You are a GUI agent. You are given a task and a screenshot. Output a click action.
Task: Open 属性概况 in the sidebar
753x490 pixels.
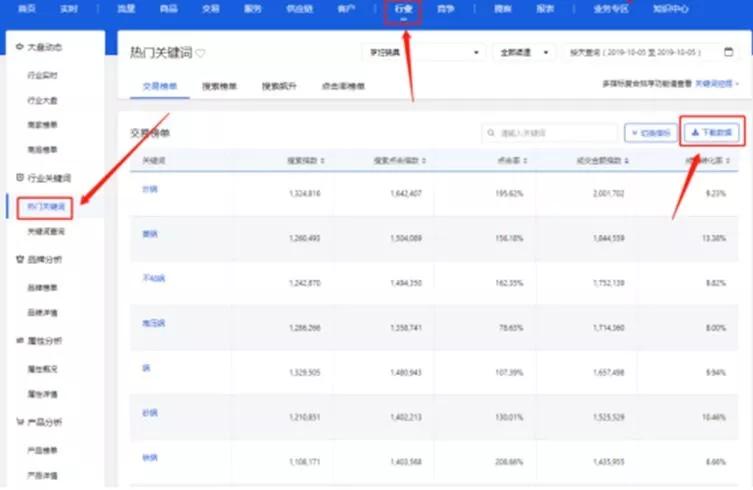(x=42, y=369)
